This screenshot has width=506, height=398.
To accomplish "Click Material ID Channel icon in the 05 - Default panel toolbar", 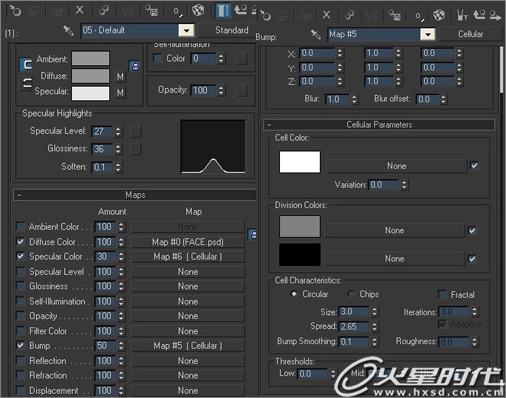I will point(177,12).
